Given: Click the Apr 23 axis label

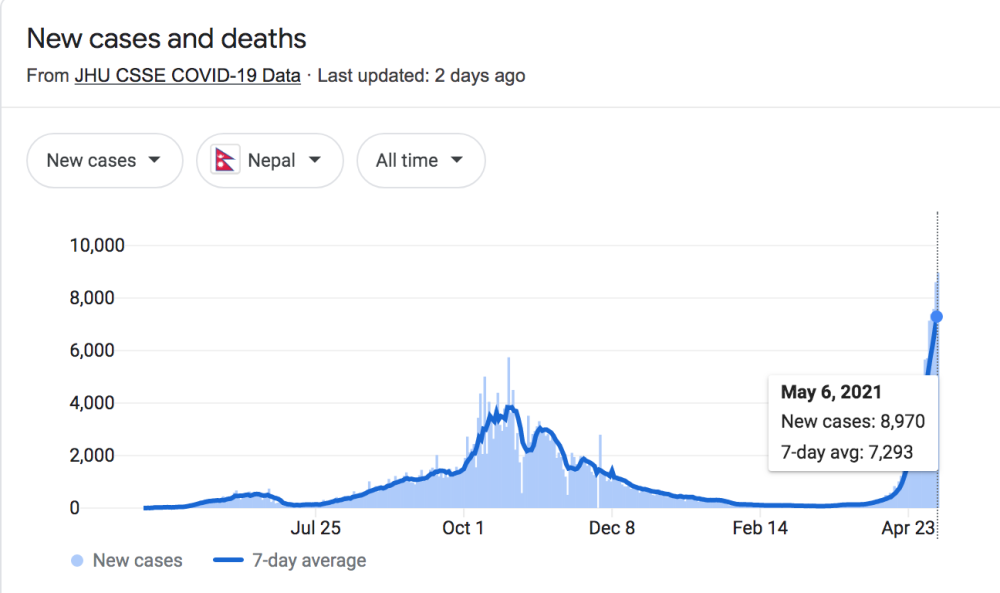Looking at the screenshot, I should pyautogui.click(x=908, y=528).
